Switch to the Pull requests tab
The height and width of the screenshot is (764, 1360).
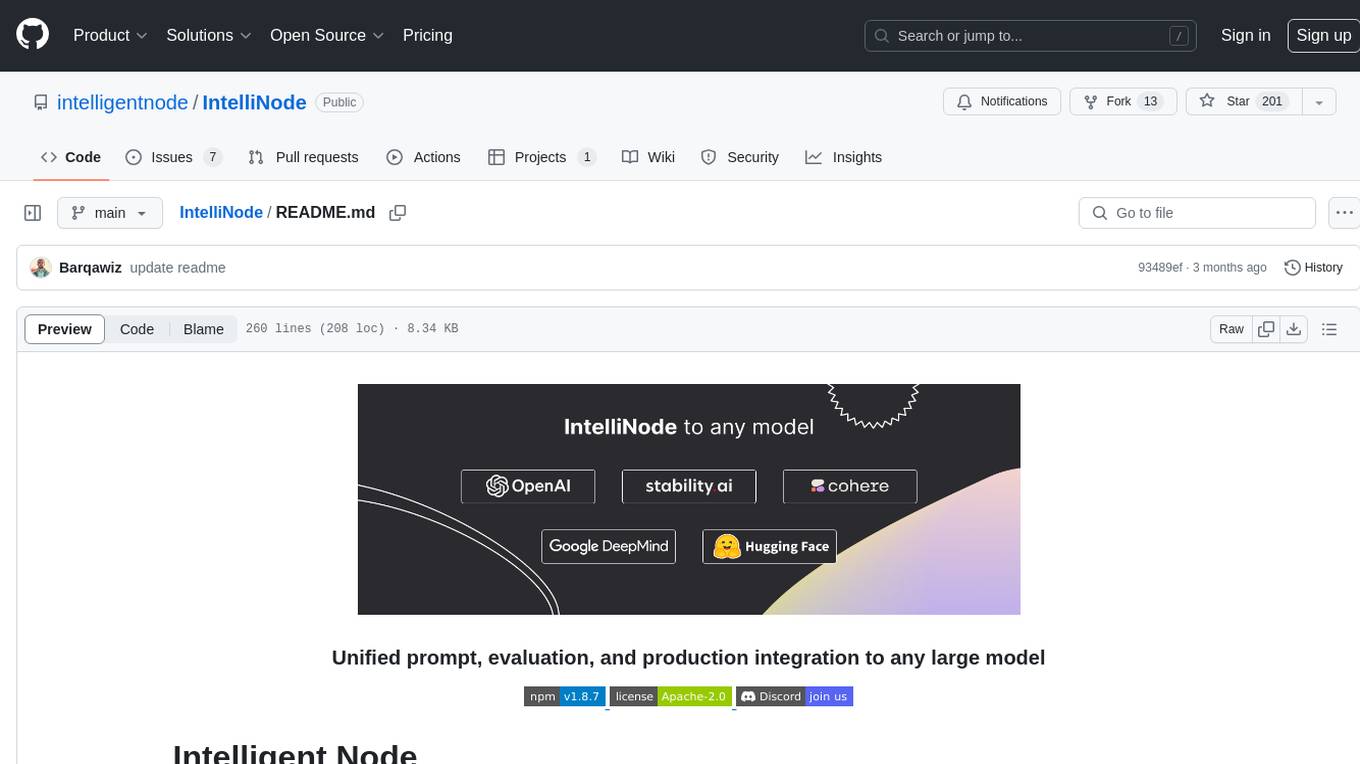point(303,157)
